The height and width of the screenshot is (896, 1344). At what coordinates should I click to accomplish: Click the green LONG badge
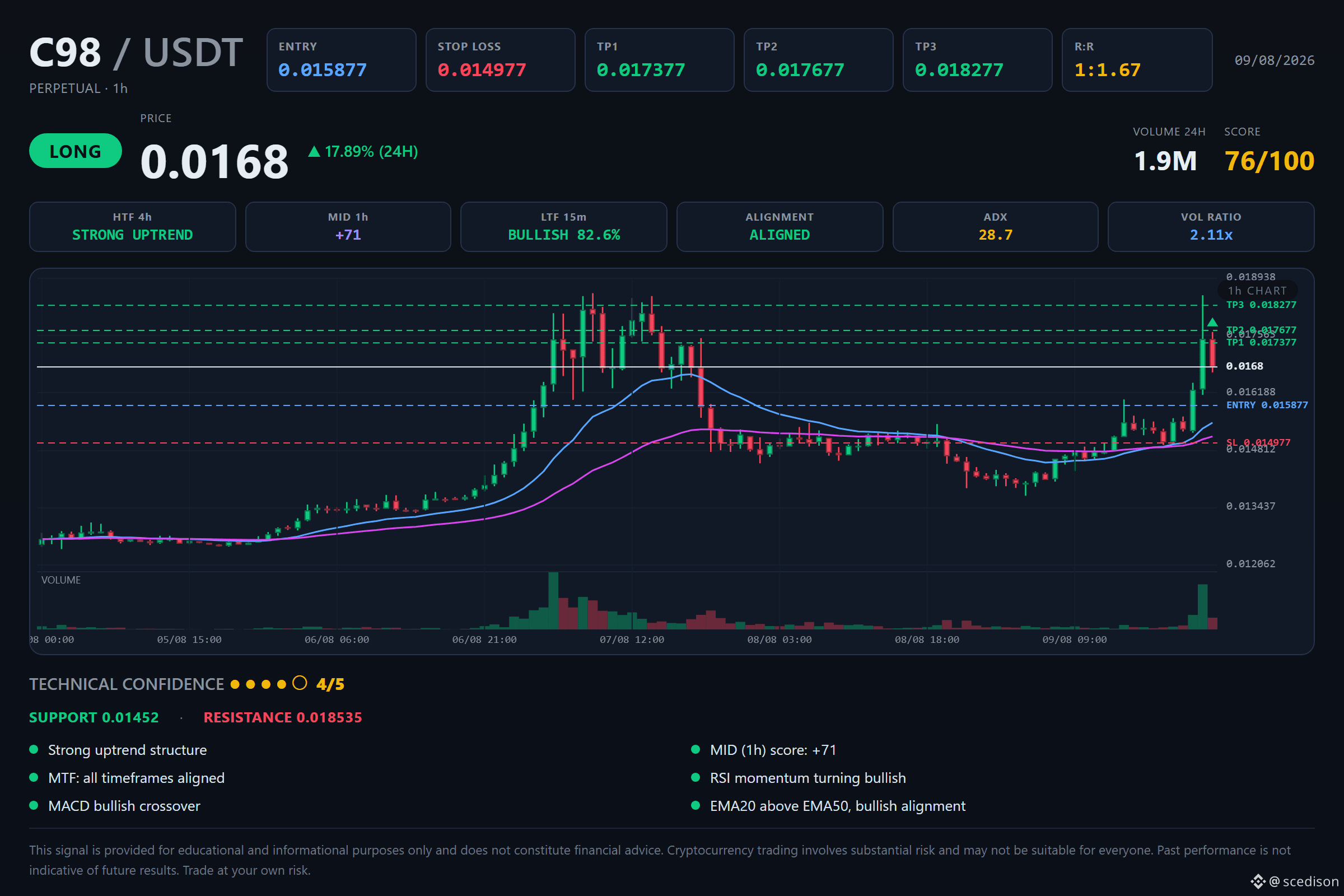point(76,151)
